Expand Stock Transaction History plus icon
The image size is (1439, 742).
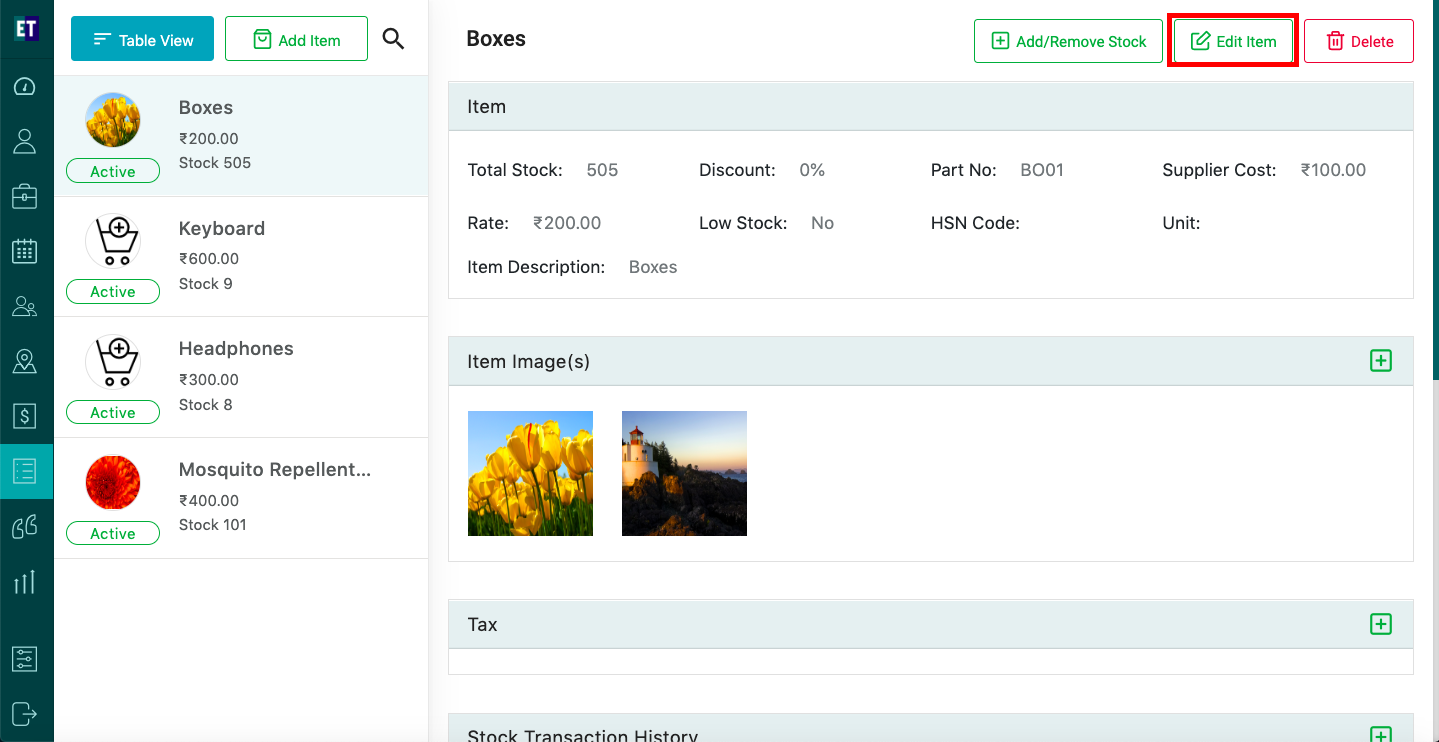pos(1381,735)
